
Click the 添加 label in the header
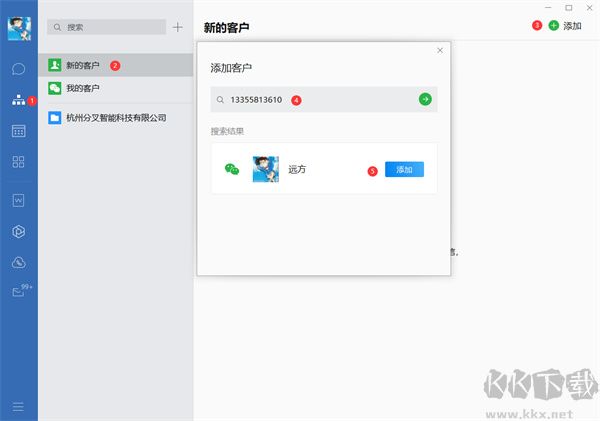[x=572, y=26]
